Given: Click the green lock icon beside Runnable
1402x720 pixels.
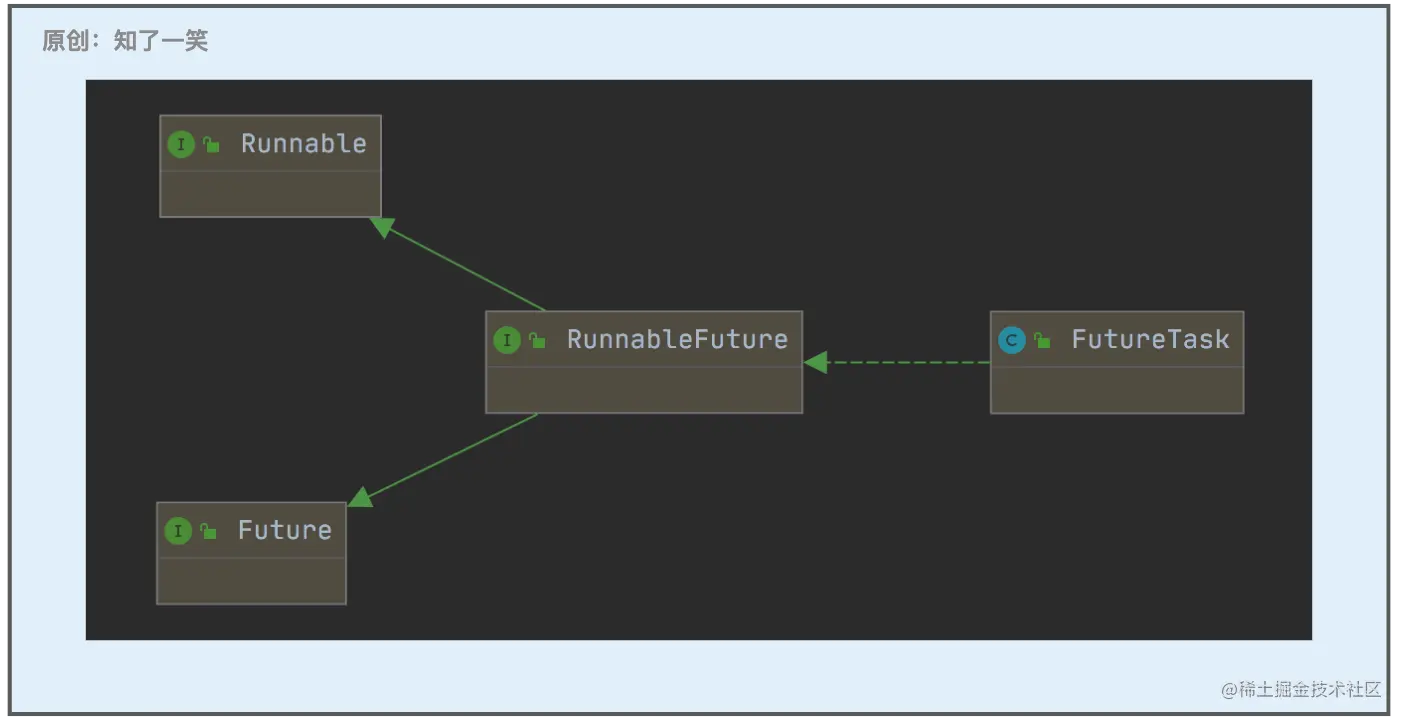Looking at the screenshot, I should pos(211,144).
